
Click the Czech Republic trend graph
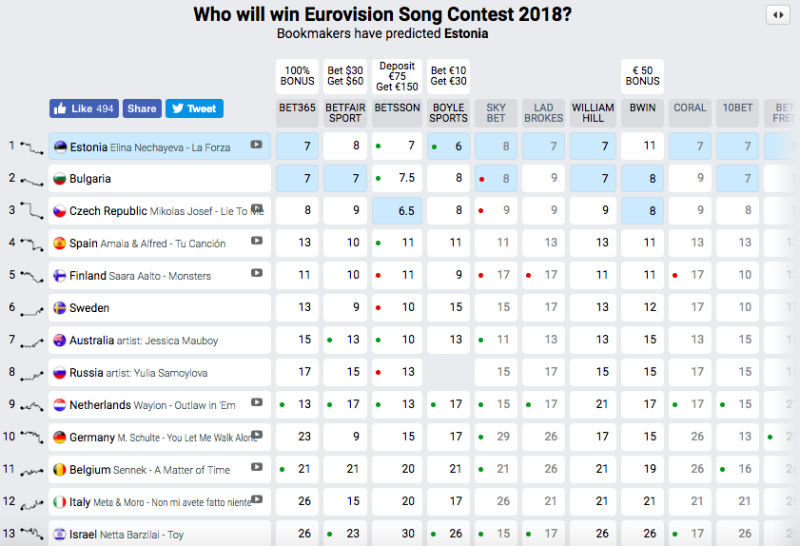(32, 211)
